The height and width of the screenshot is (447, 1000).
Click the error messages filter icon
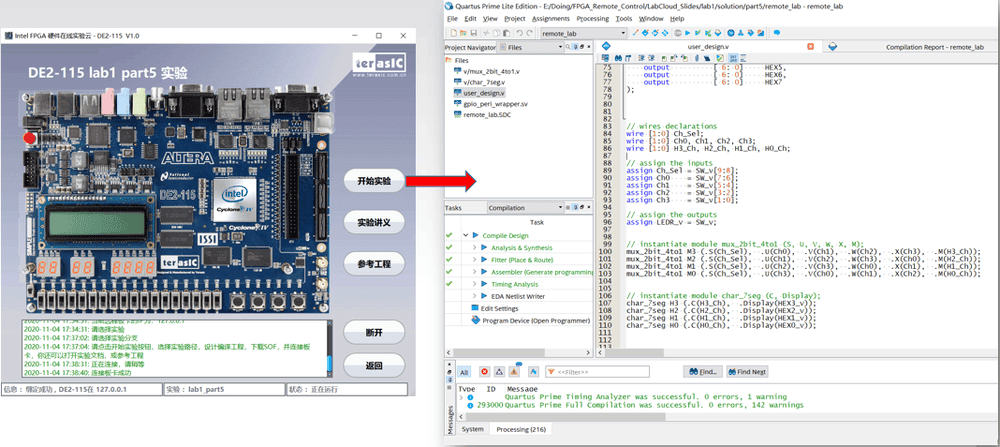pyautogui.click(x=484, y=371)
